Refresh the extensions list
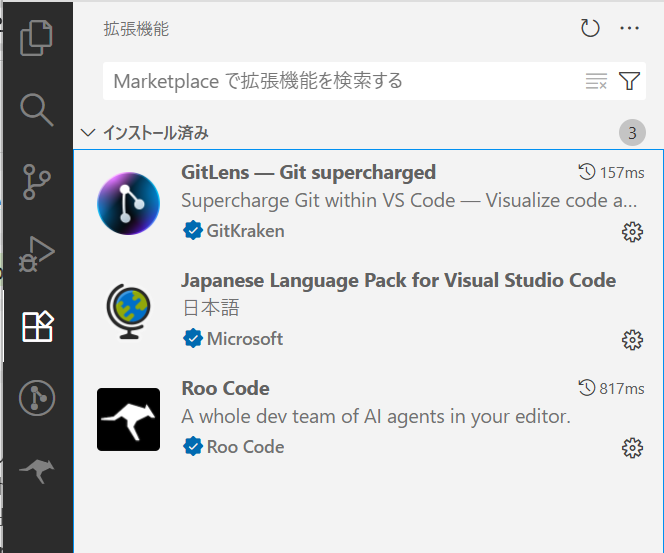 (589, 28)
